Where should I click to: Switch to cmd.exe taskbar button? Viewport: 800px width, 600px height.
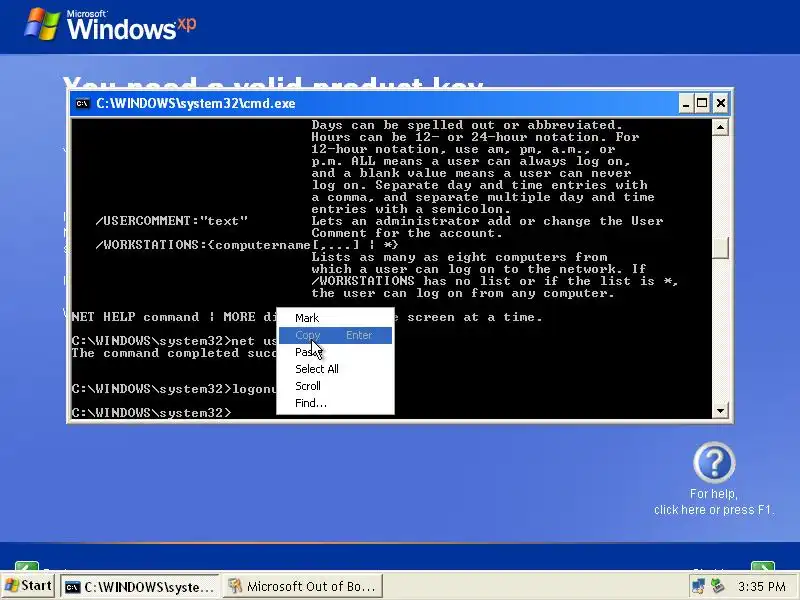[140, 587]
